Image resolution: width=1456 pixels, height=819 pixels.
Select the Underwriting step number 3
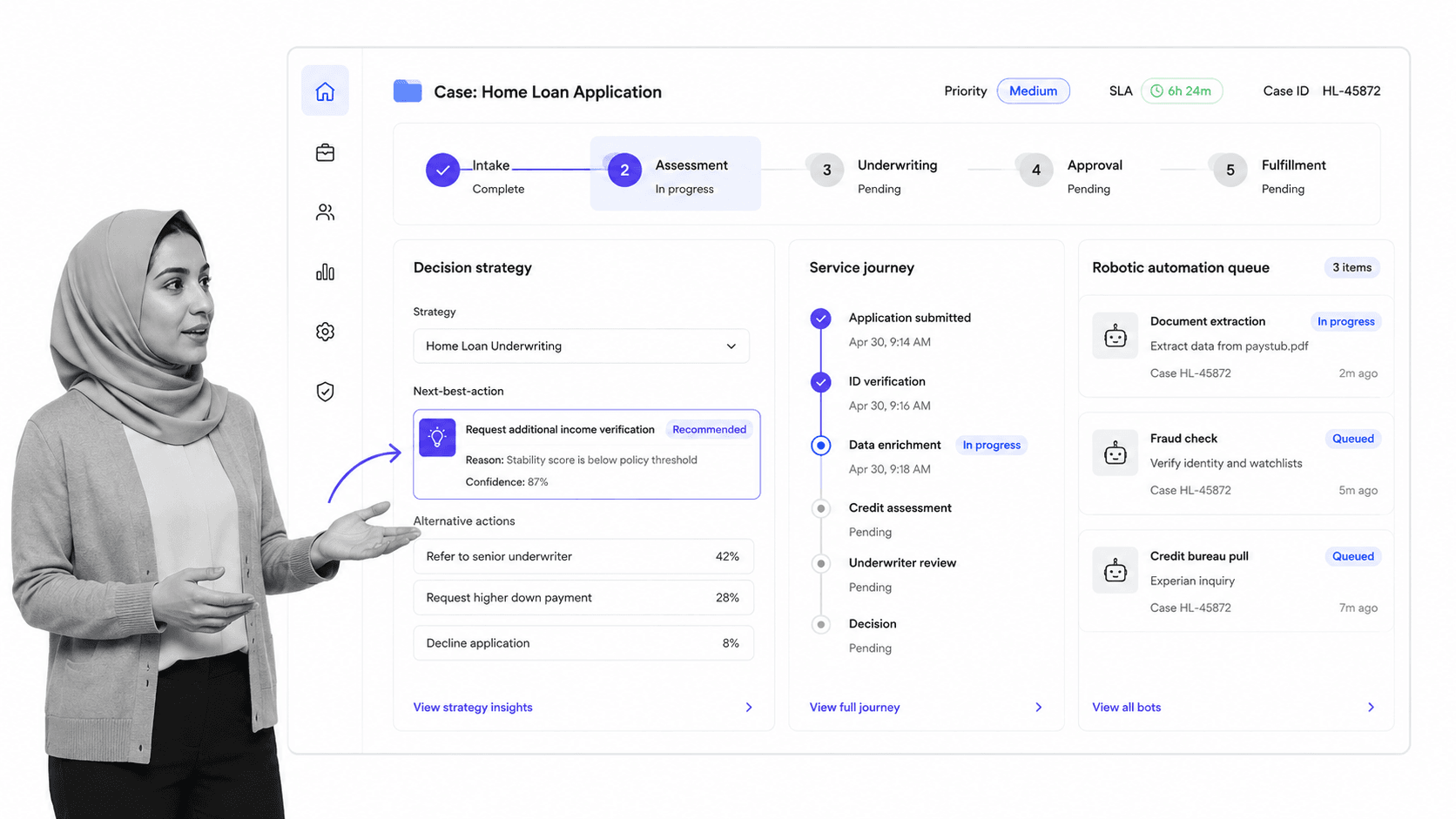point(826,170)
